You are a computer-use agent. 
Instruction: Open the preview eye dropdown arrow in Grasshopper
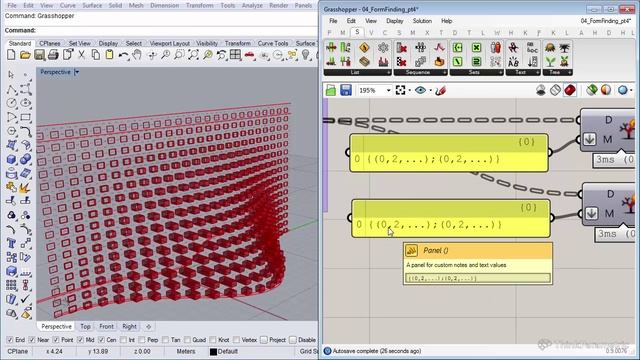[x=430, y=91]
